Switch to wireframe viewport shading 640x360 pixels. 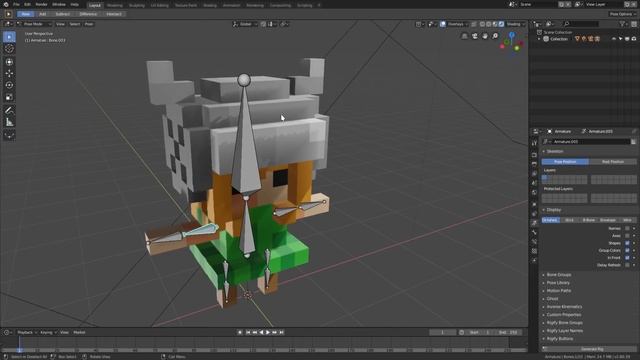point(482,24)
